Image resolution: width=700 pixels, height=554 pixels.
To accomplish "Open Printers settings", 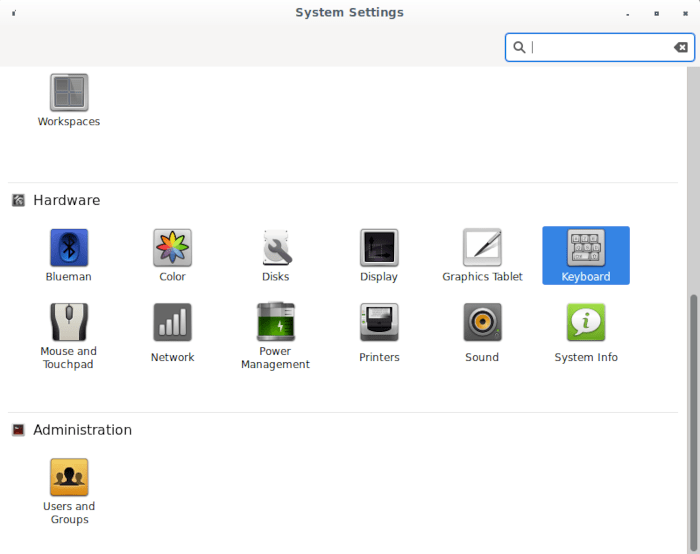I will click(x=379, y=333).
